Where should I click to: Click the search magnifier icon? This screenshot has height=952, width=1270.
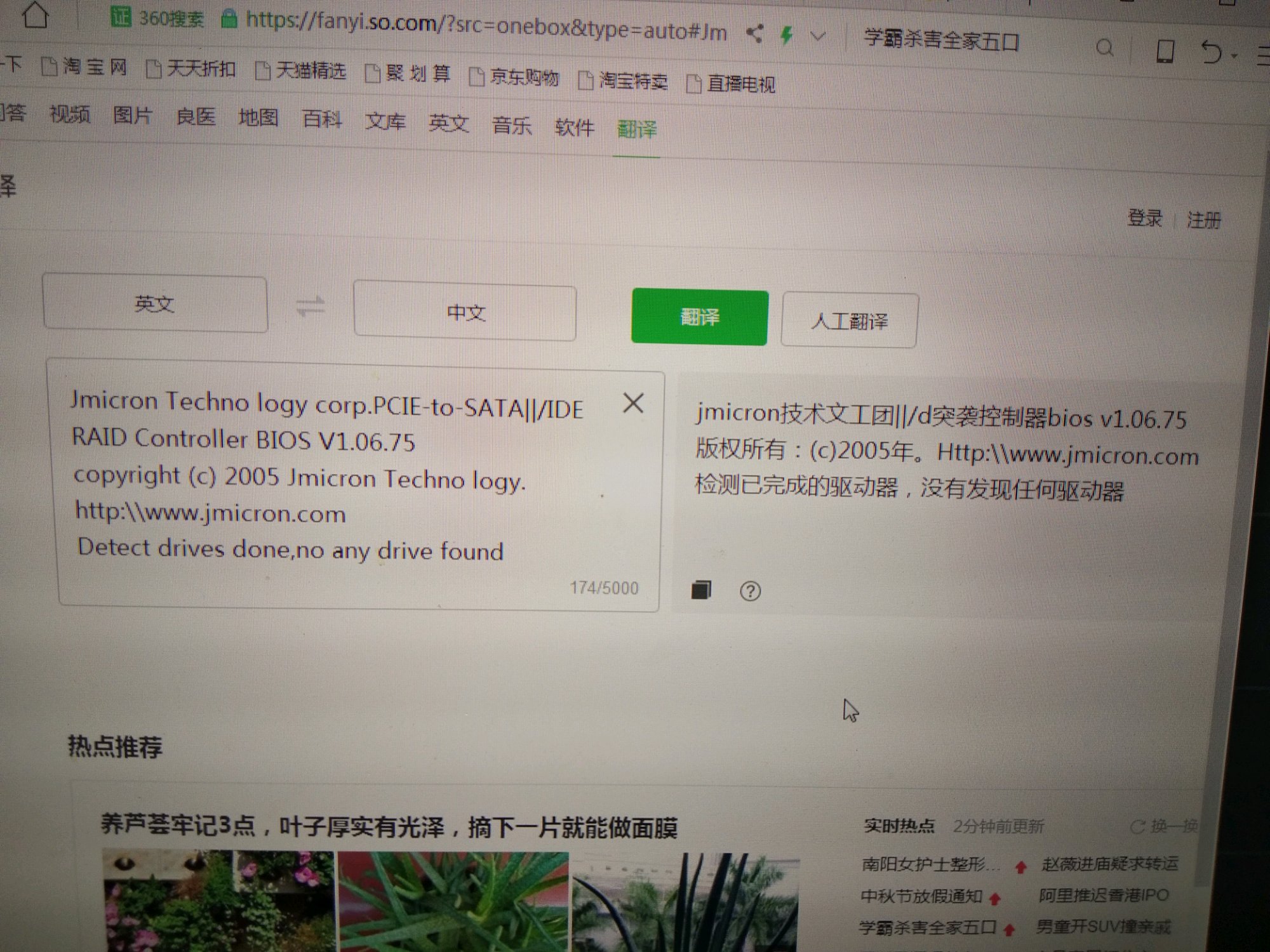(x=1105, y=48)
